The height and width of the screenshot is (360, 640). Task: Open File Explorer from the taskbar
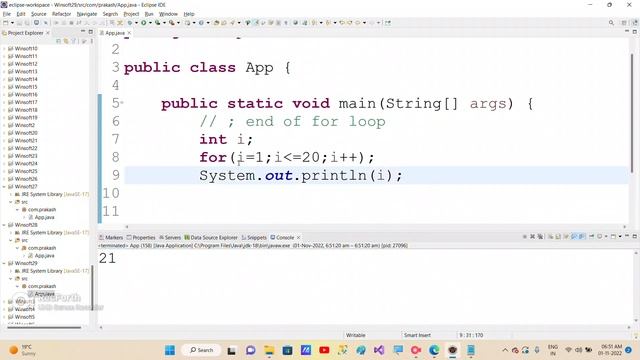(x=269, y=350)
